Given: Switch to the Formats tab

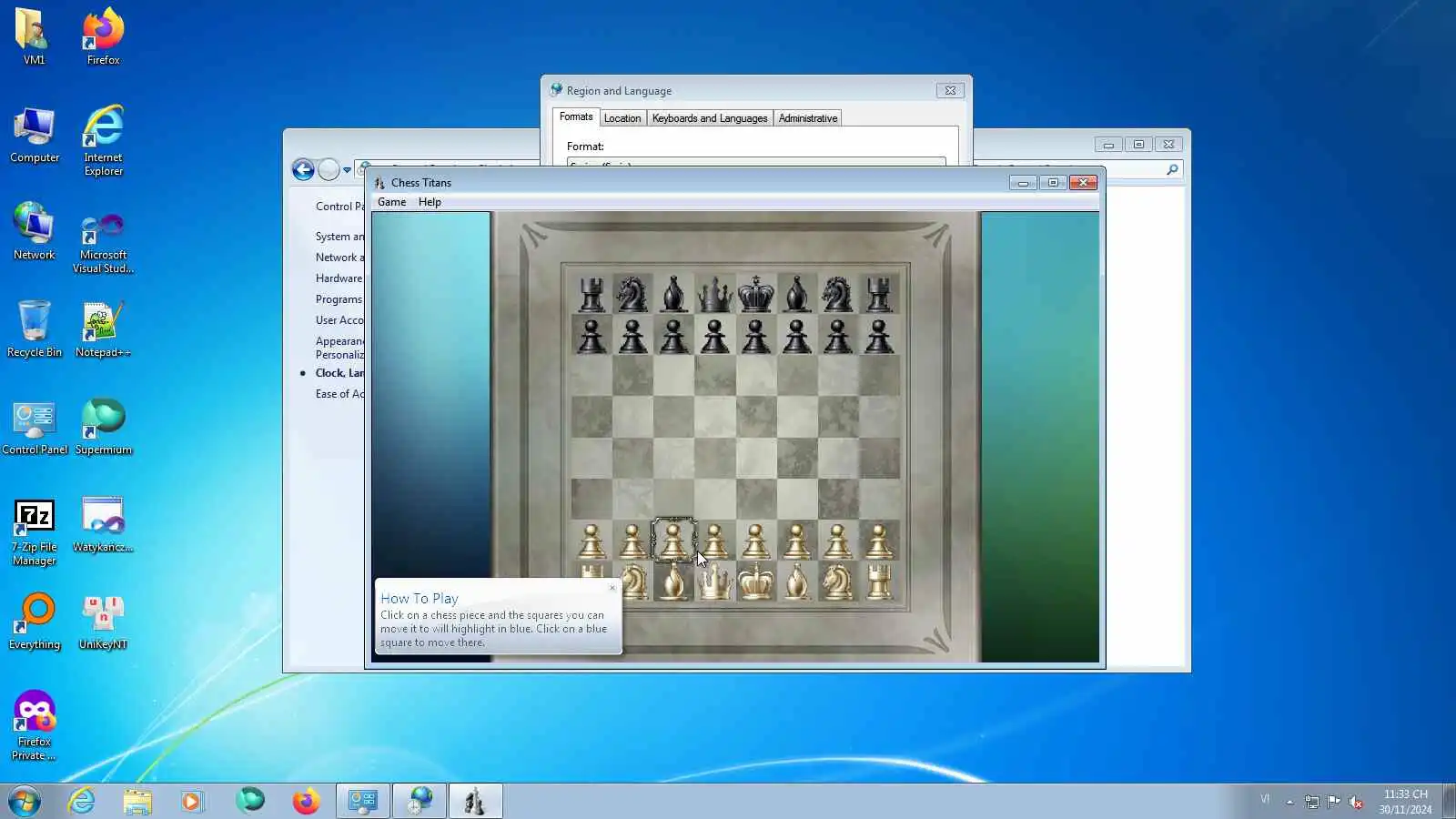Looking at the screenshot, I should [576, 117].
